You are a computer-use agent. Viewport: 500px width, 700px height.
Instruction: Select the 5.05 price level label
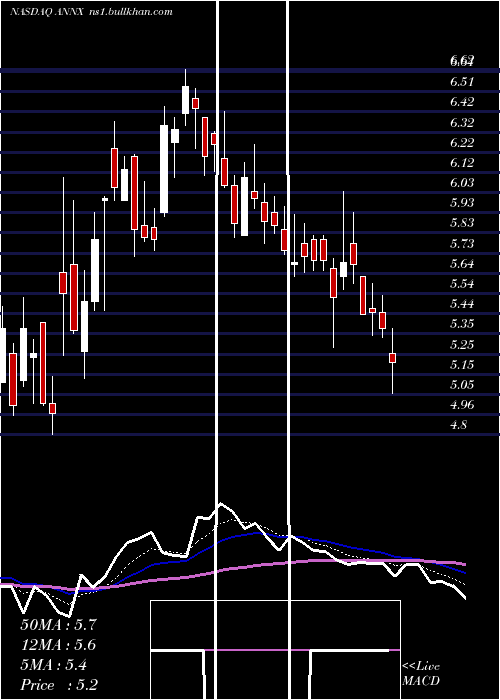pos(462,384)
